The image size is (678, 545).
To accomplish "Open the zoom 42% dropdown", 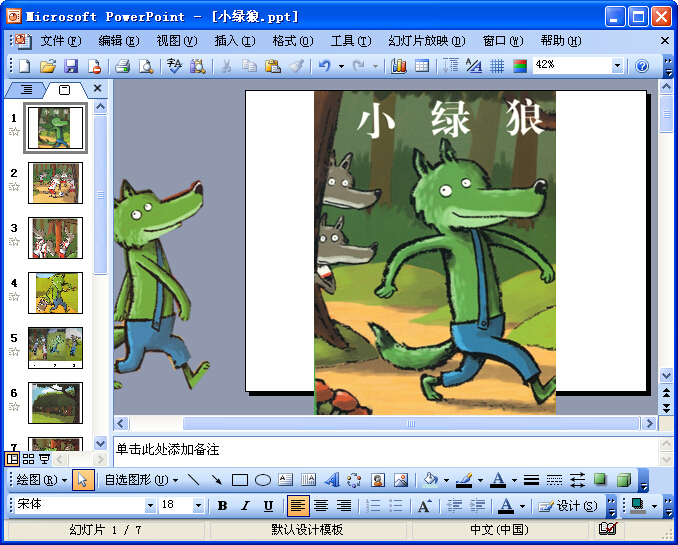I will tap(617, 66).
